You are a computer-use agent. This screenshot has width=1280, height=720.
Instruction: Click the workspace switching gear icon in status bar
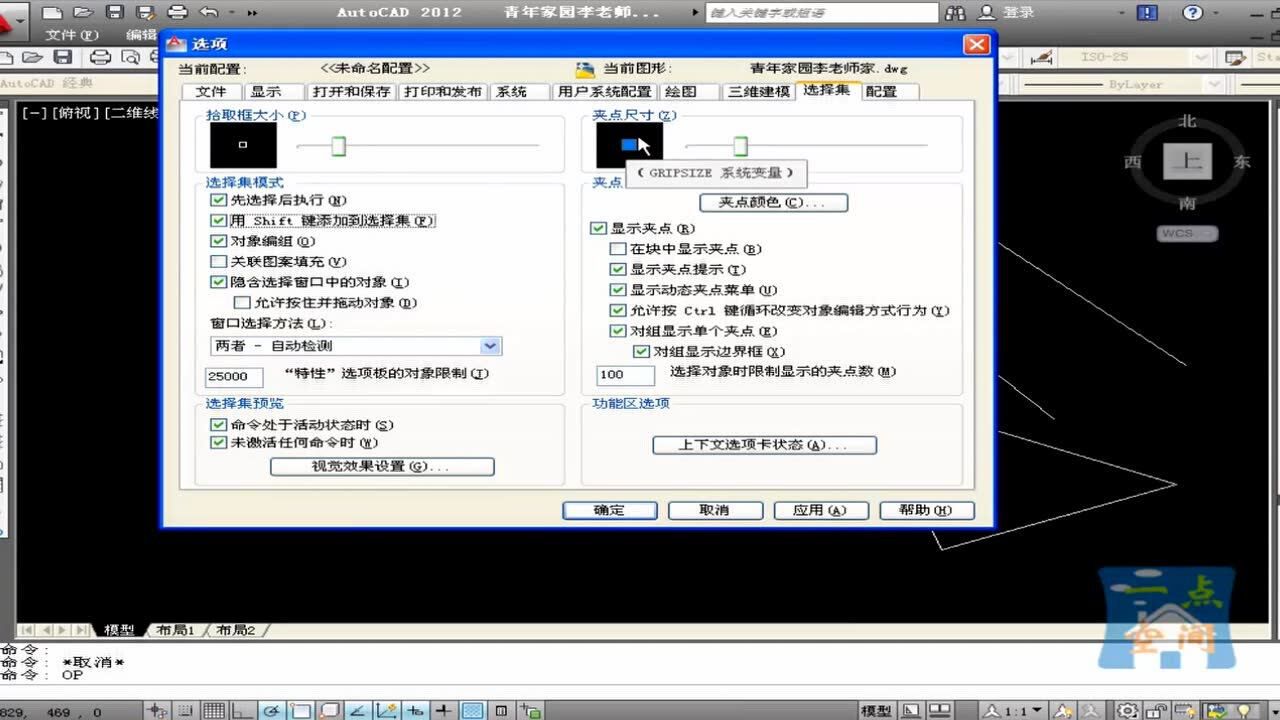click(1126, 709)
